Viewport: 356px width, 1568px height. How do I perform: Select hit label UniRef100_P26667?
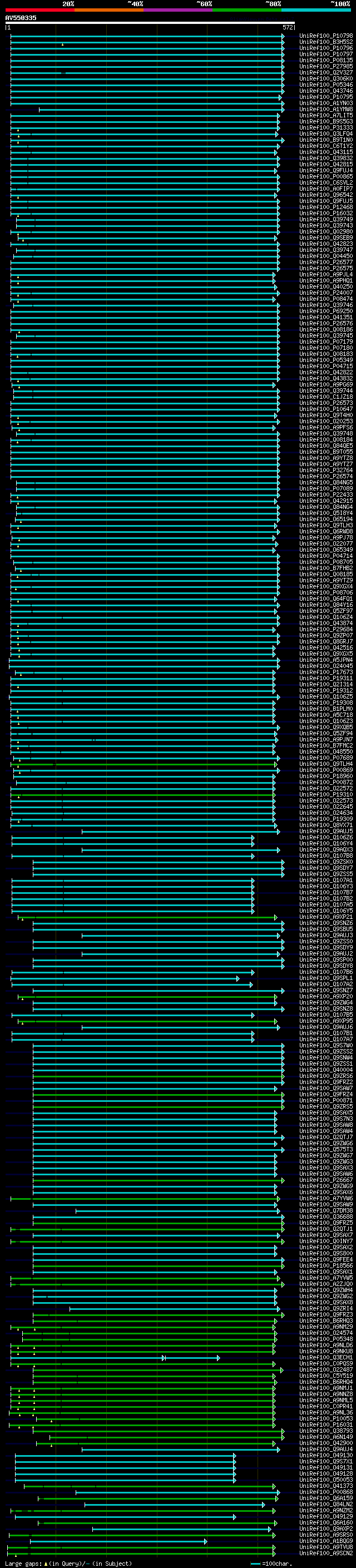326,1180
